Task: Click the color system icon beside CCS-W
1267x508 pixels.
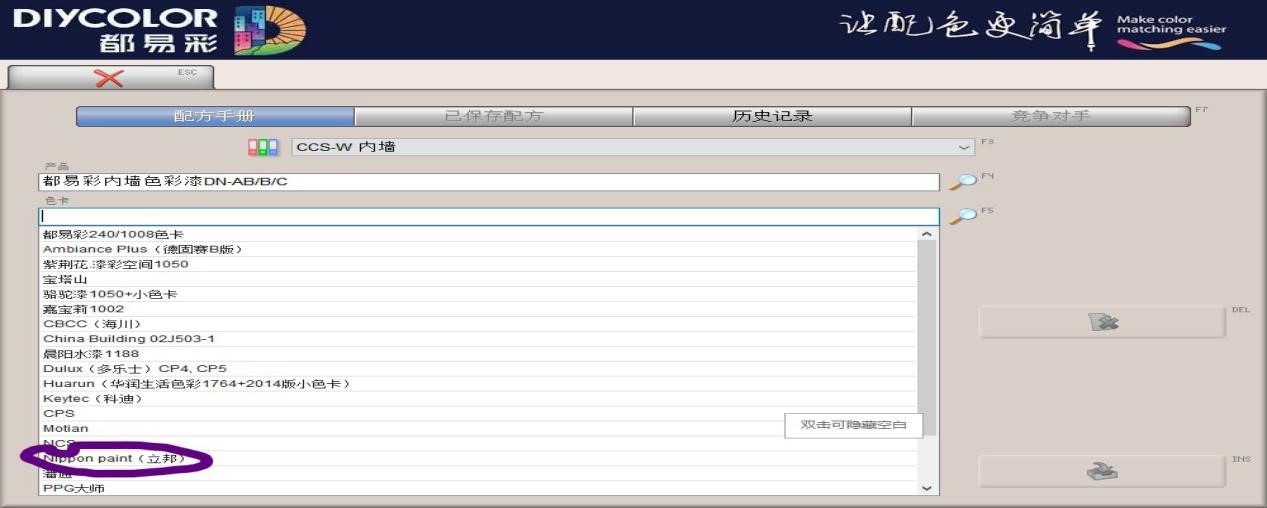Action: (x=263, y=147)
